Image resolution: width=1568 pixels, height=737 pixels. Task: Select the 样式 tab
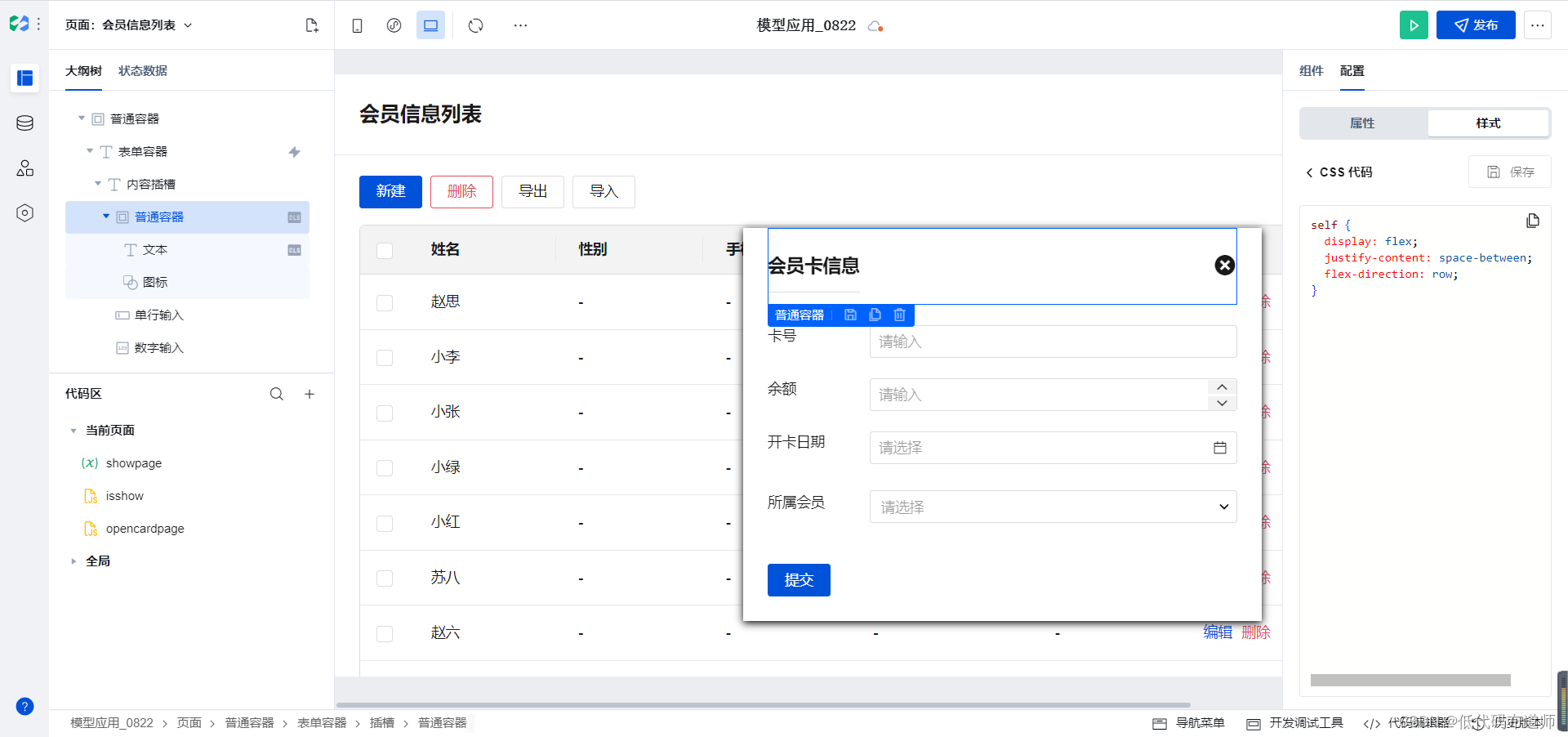tap(1488, 123)
